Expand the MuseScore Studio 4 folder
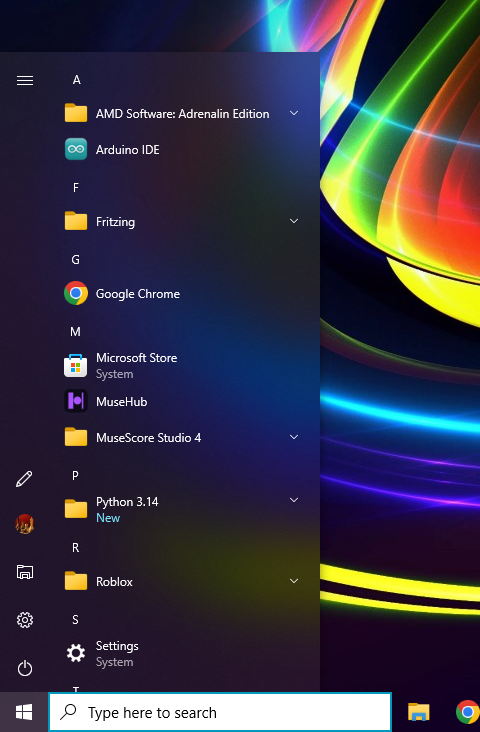The width and height of the screenshot is (480, 732). [x=294, y=437]
